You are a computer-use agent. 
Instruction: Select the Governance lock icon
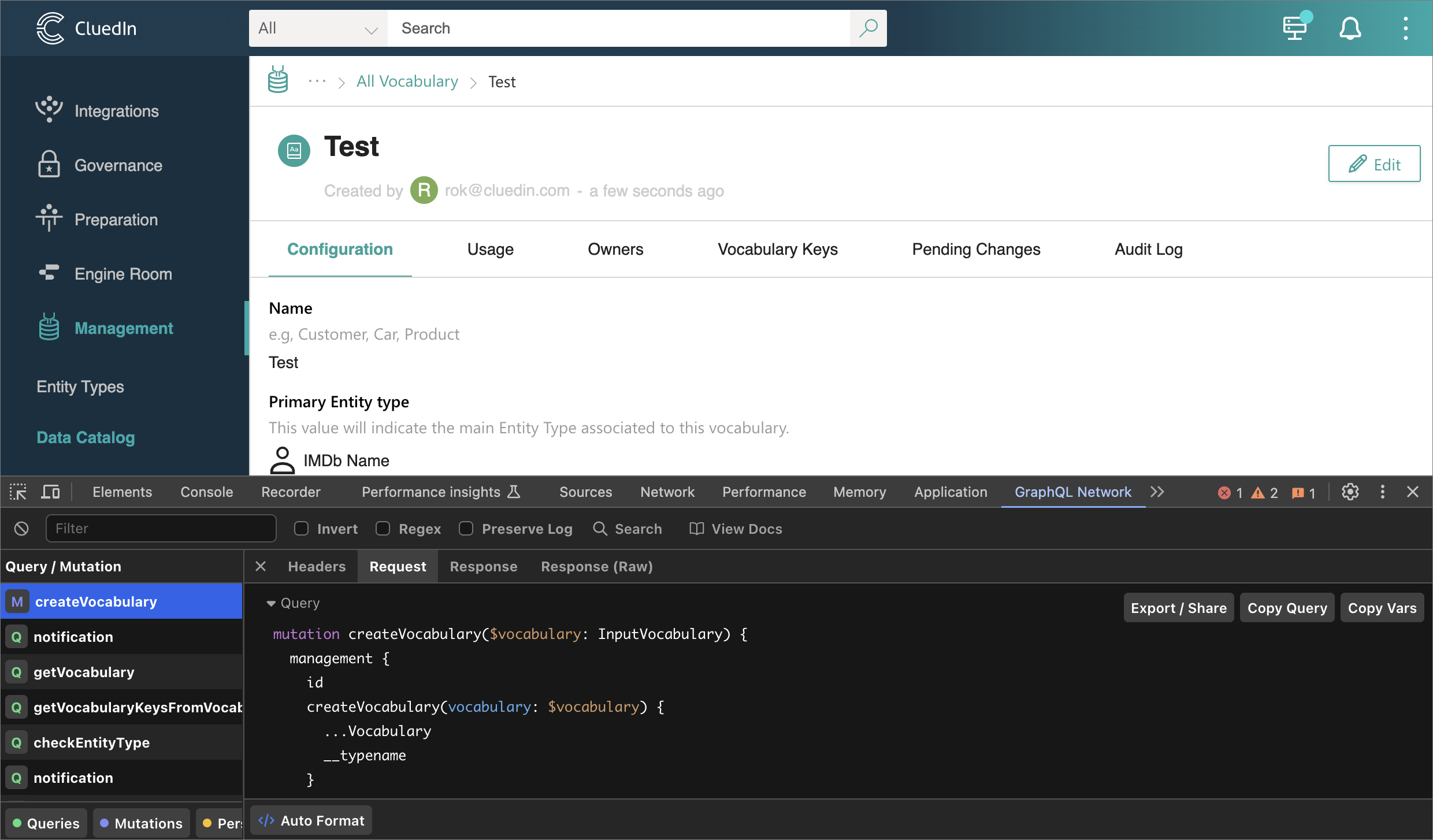pos(49,165)
